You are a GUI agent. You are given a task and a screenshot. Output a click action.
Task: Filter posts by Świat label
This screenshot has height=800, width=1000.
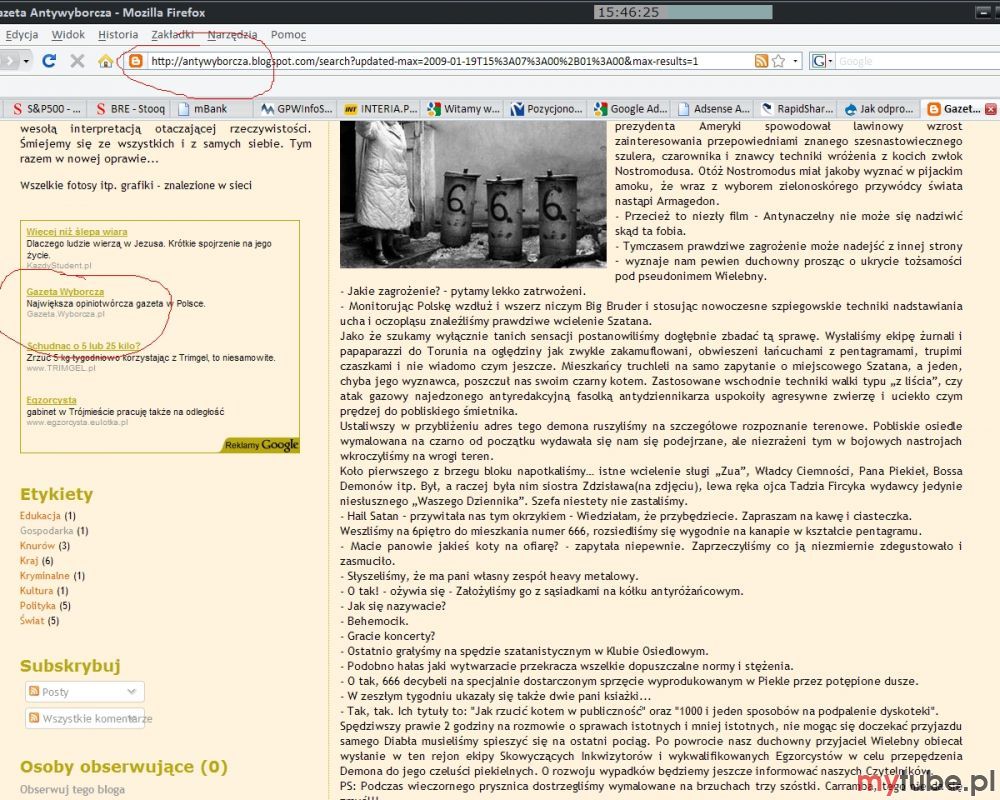(32, 620)
